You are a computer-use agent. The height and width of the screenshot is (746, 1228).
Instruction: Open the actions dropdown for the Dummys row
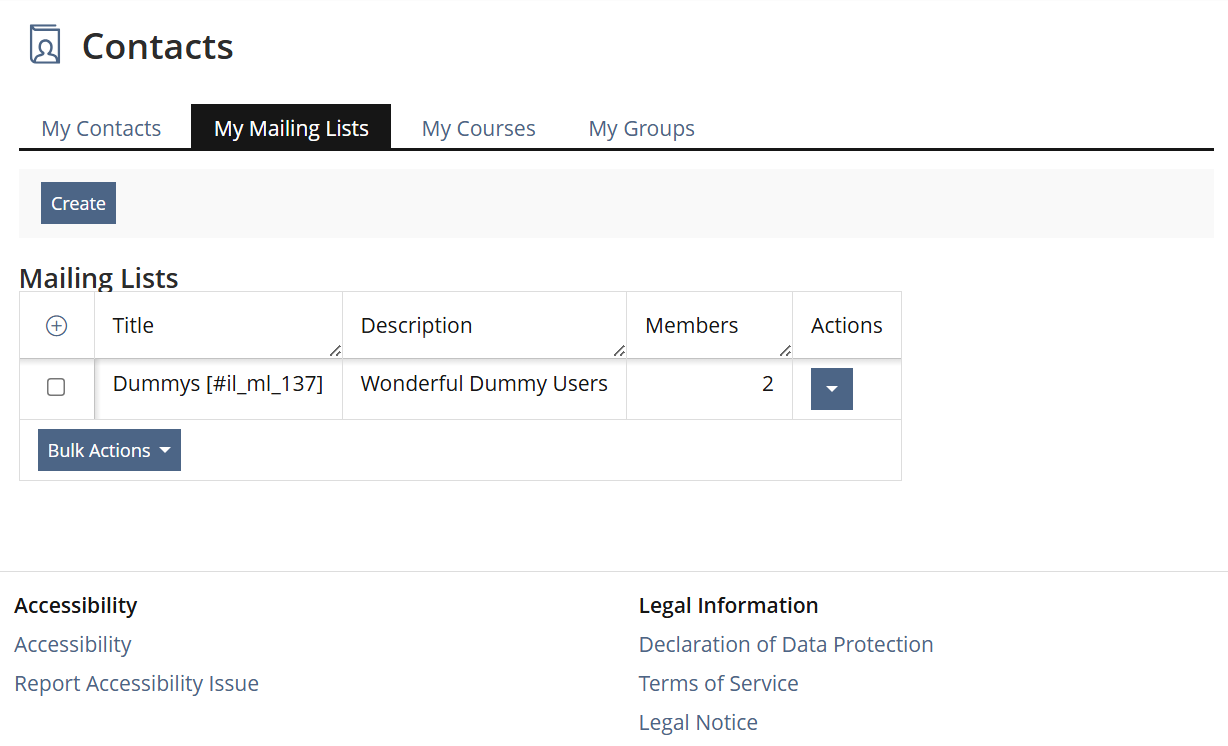[x=831, y=389]
